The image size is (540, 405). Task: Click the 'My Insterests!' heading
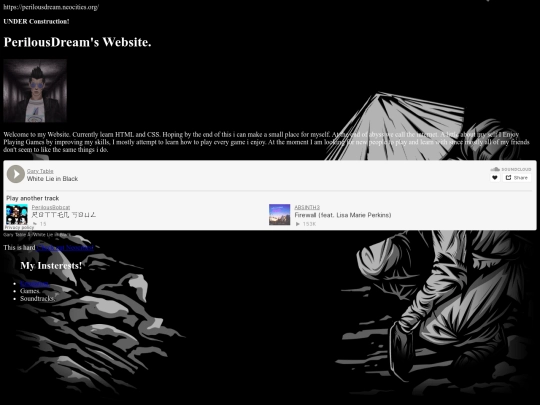[51, 266]
